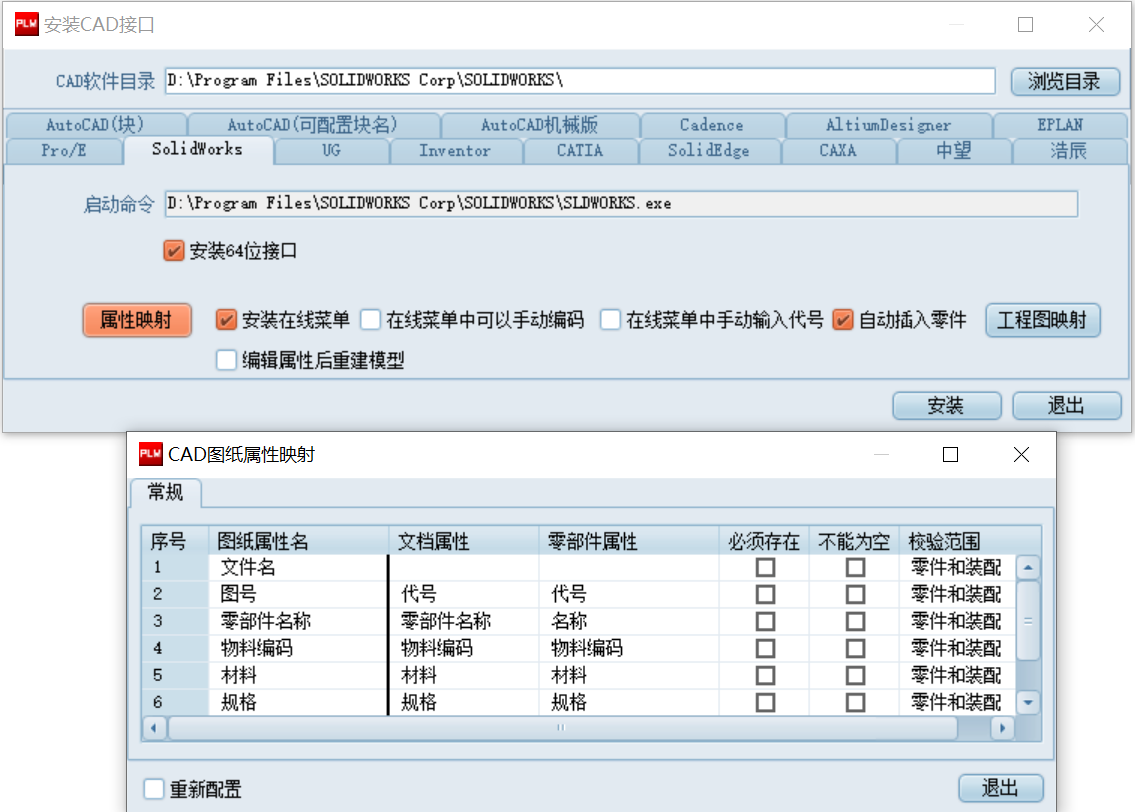This screenshot has height=812, width=1135.
Task: Uncheck the 安装64位接口 checkbox
Action: 174,251
